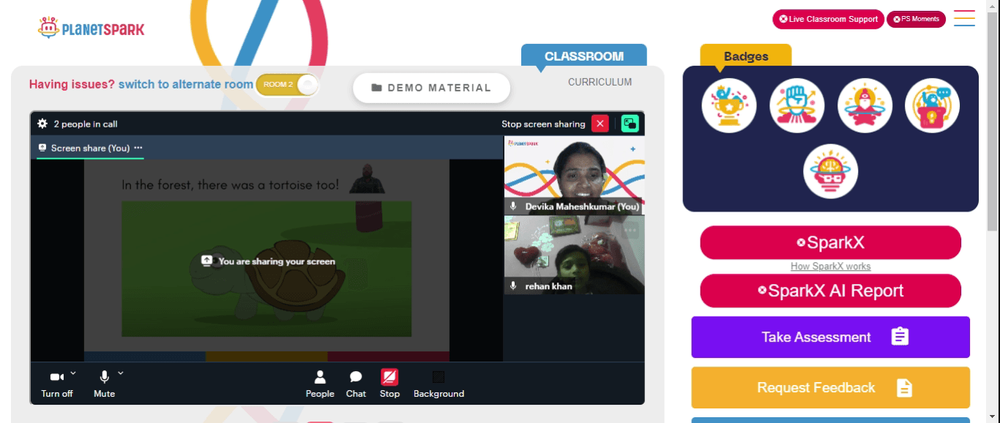Screen dimensions: 1000x423
Task: Toggle picture-in-picture layout green icon
Action: click(x=630, y=124)
